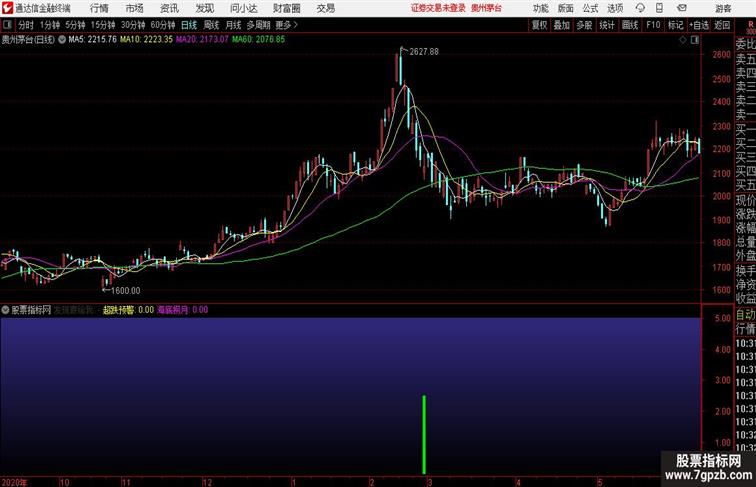Click the mobile phone icon in top bar

coord(659,8)
